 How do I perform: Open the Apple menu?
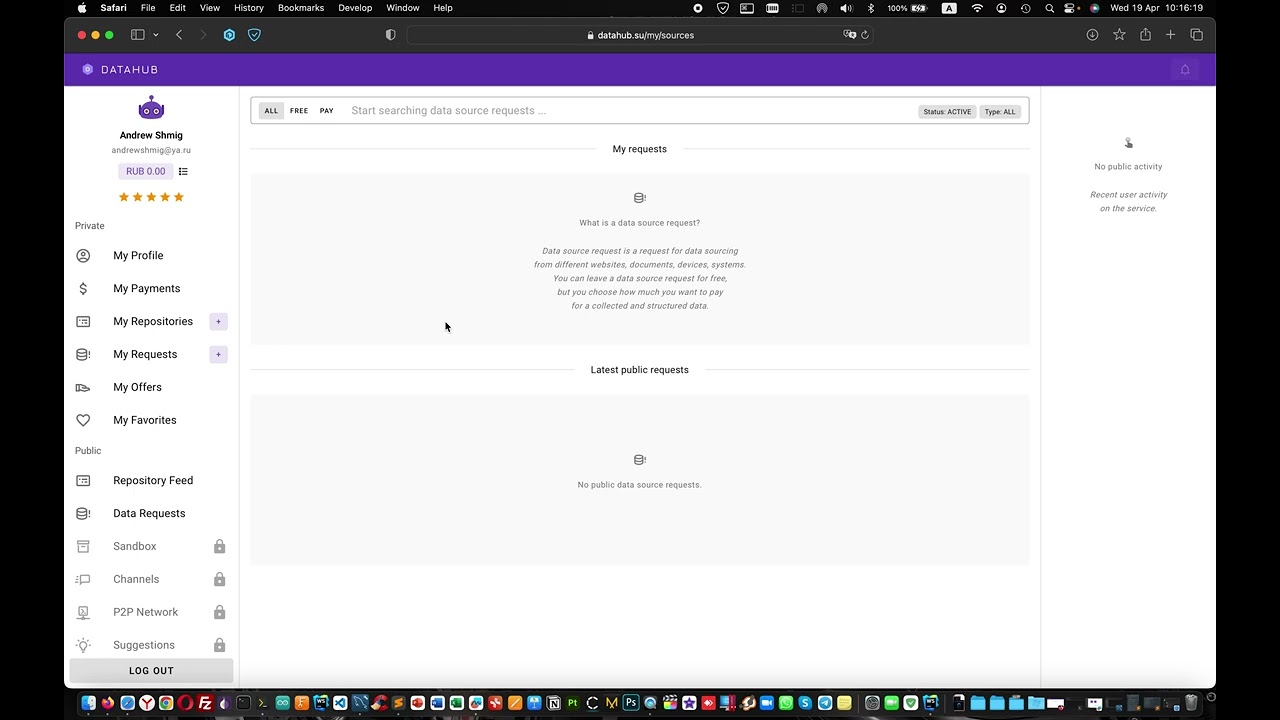coord(82,8)
